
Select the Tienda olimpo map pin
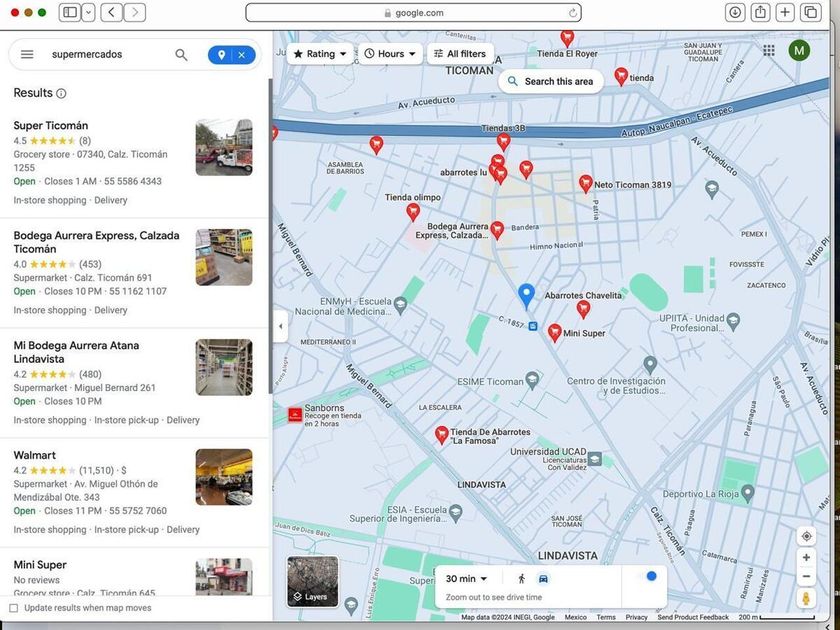412,212
